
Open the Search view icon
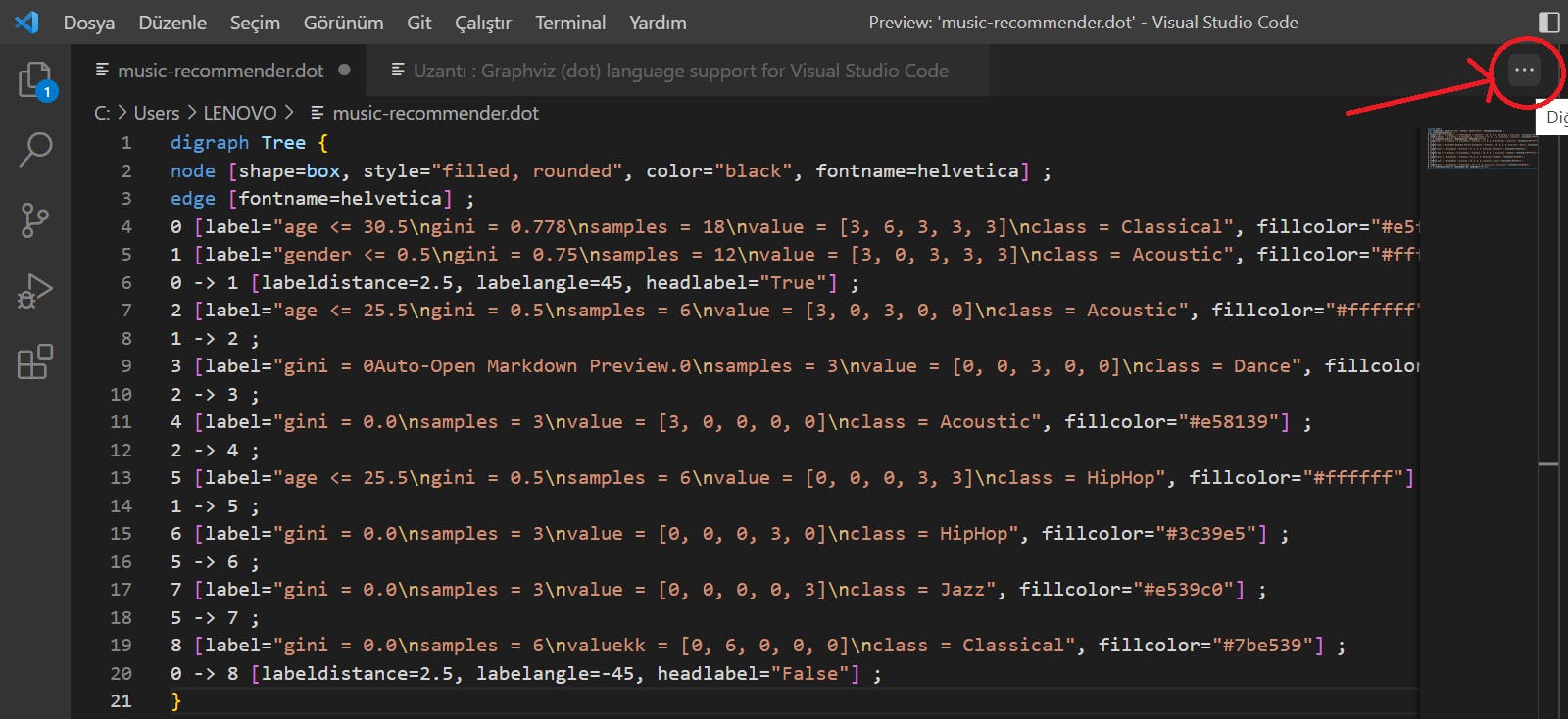(x=35, y=150)
